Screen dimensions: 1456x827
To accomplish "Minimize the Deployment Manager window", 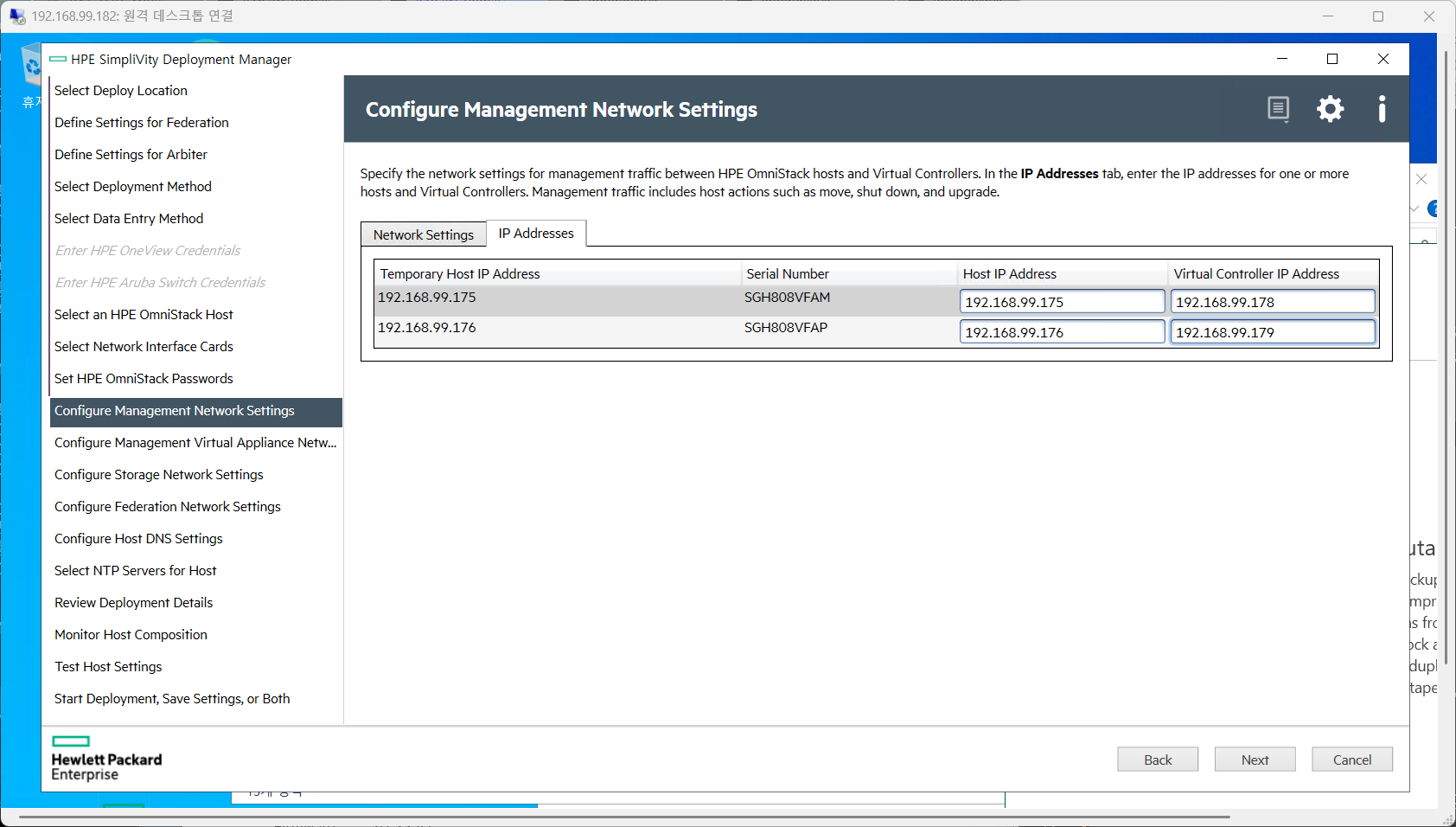I will point(1282,59).
